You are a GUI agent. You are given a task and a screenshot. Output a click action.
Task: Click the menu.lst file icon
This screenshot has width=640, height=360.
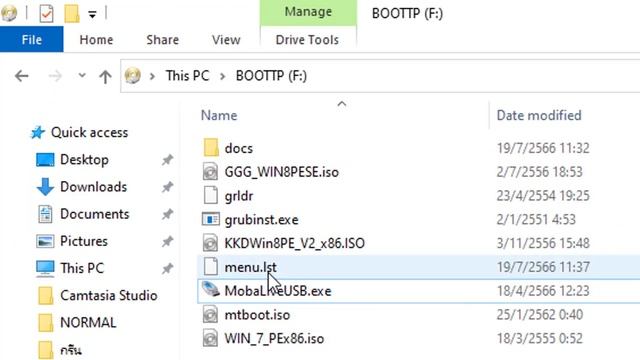click(x=211, y=267)
